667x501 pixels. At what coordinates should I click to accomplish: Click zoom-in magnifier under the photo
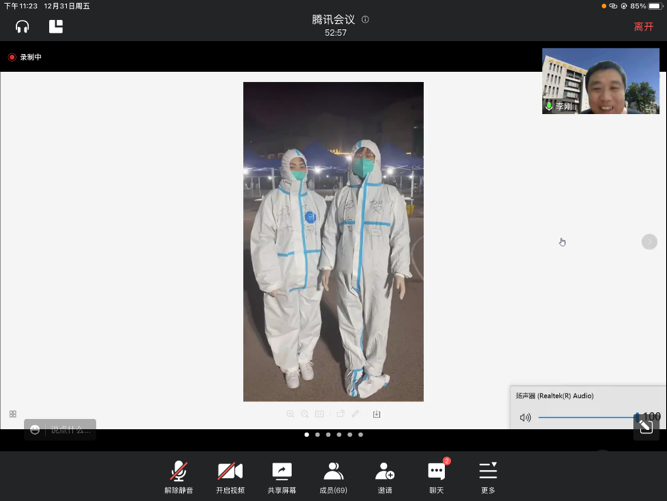[x=291, y=414]
